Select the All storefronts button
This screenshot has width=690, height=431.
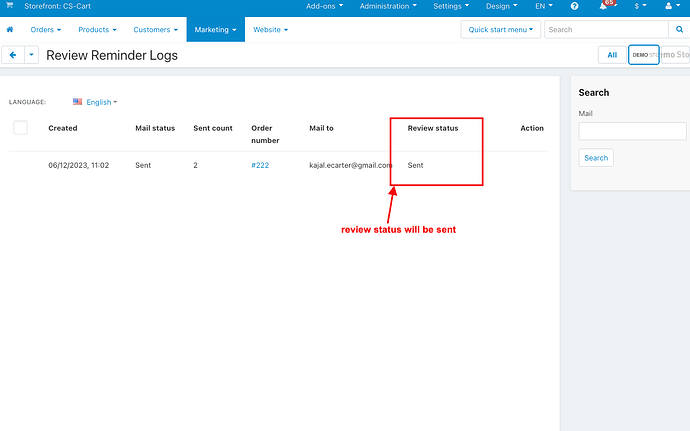tap(611, 55)
